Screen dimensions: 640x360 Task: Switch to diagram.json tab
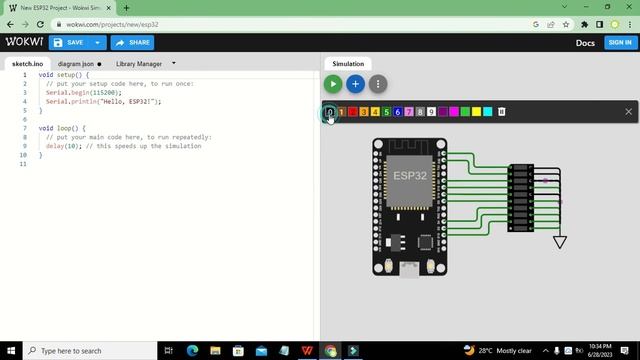click(x=76, y=64)
